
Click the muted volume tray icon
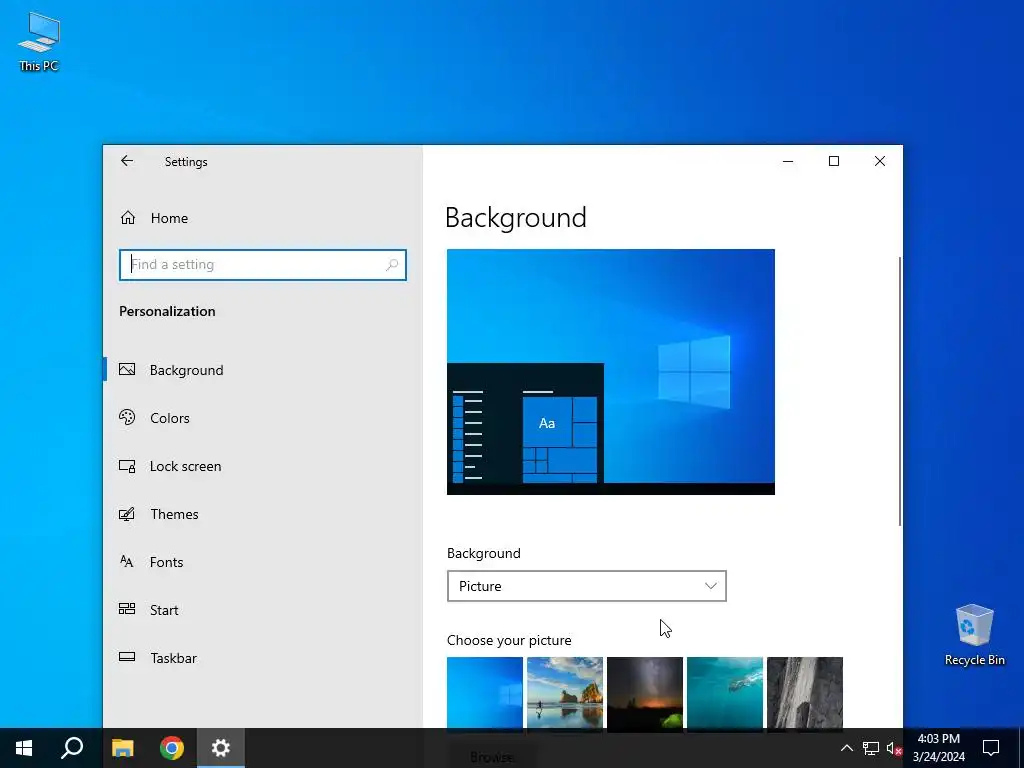[894, 748]
